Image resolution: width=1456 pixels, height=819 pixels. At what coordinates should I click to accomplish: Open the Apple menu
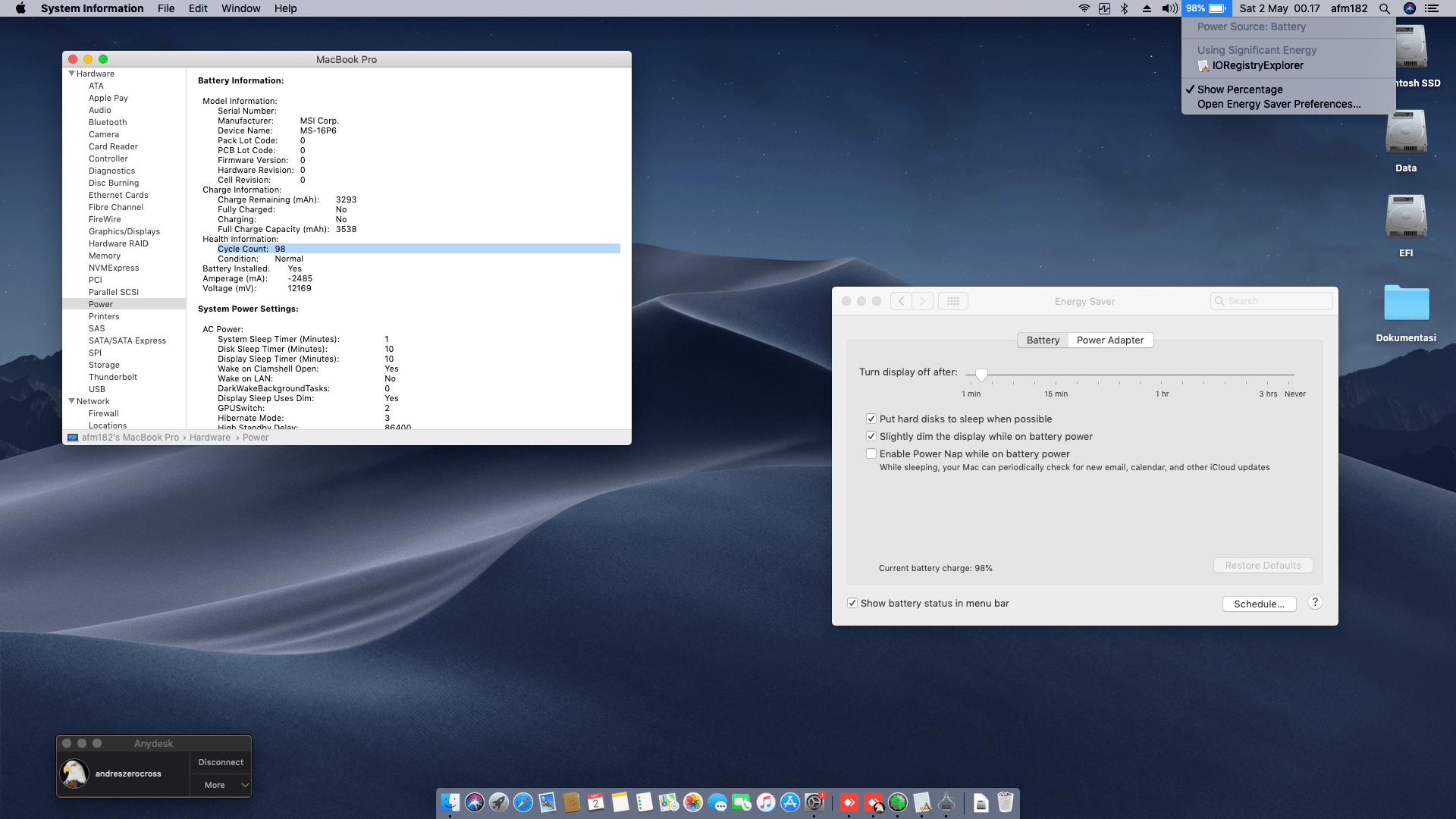coord(20,8)
